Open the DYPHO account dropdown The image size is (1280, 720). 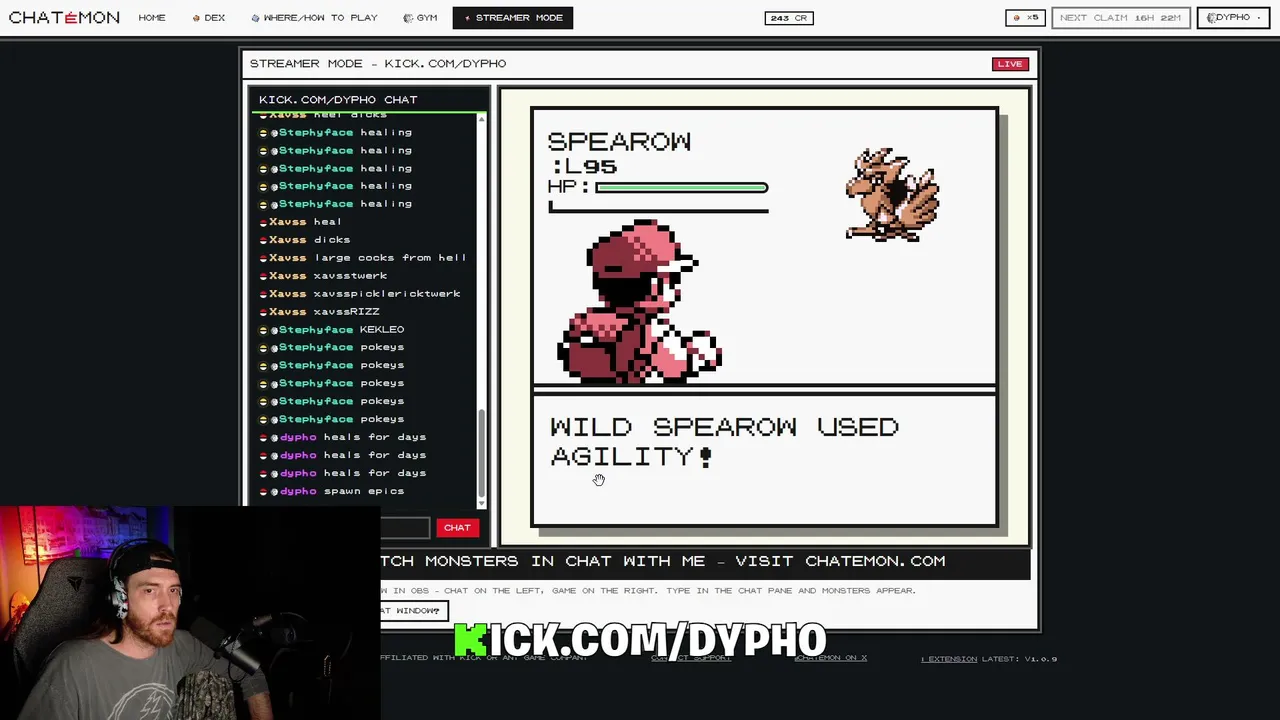point(1233,17)
